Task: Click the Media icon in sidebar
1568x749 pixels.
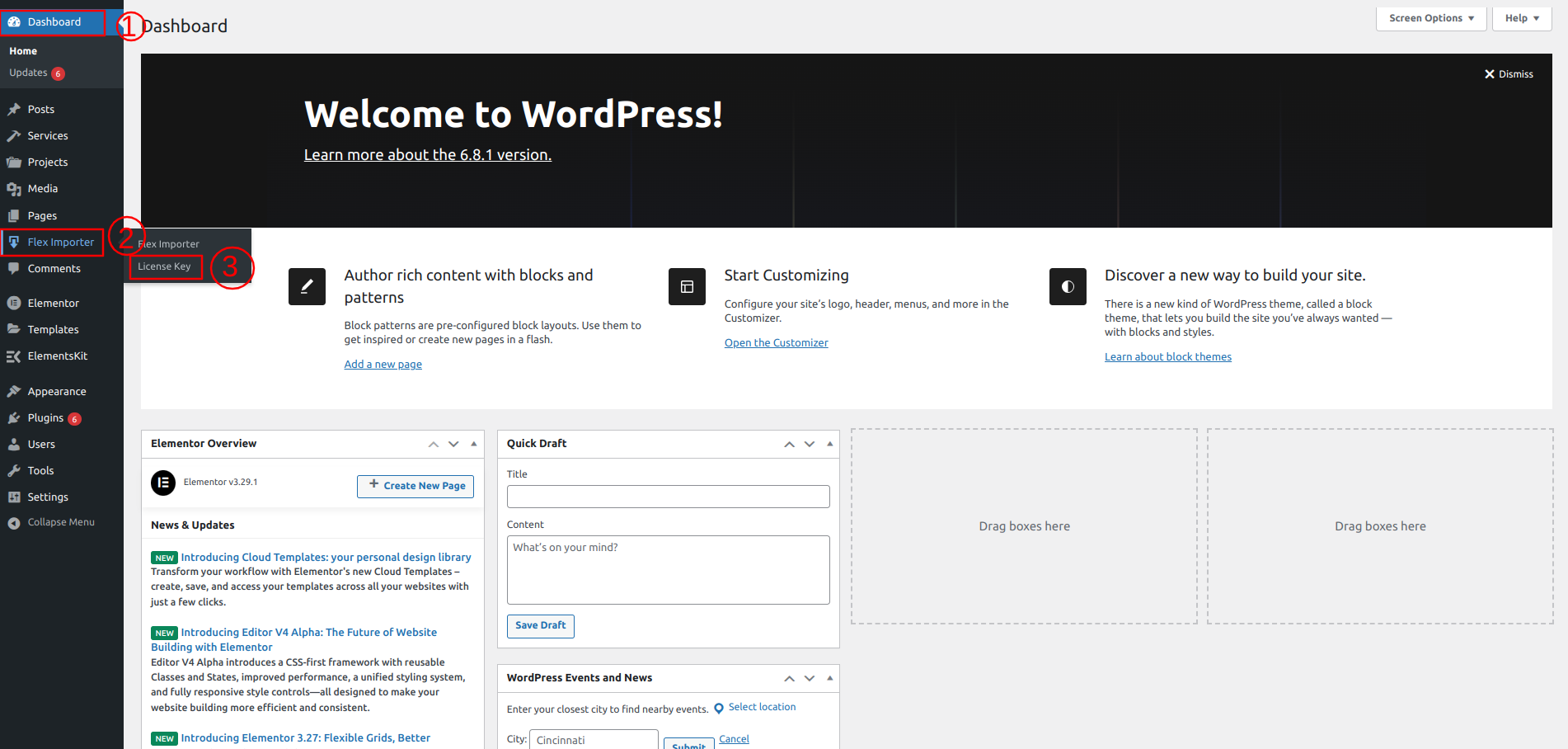Action: tap(14, 189)
